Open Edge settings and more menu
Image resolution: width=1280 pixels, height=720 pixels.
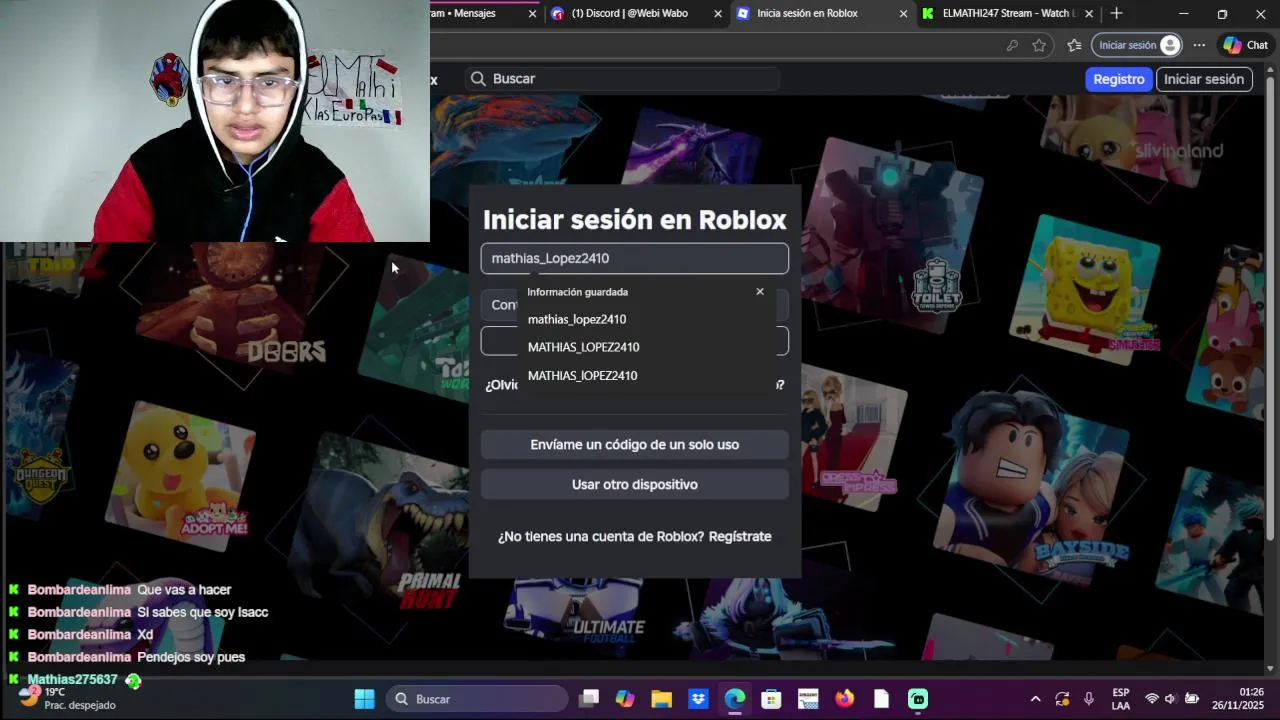point(1199,45)
